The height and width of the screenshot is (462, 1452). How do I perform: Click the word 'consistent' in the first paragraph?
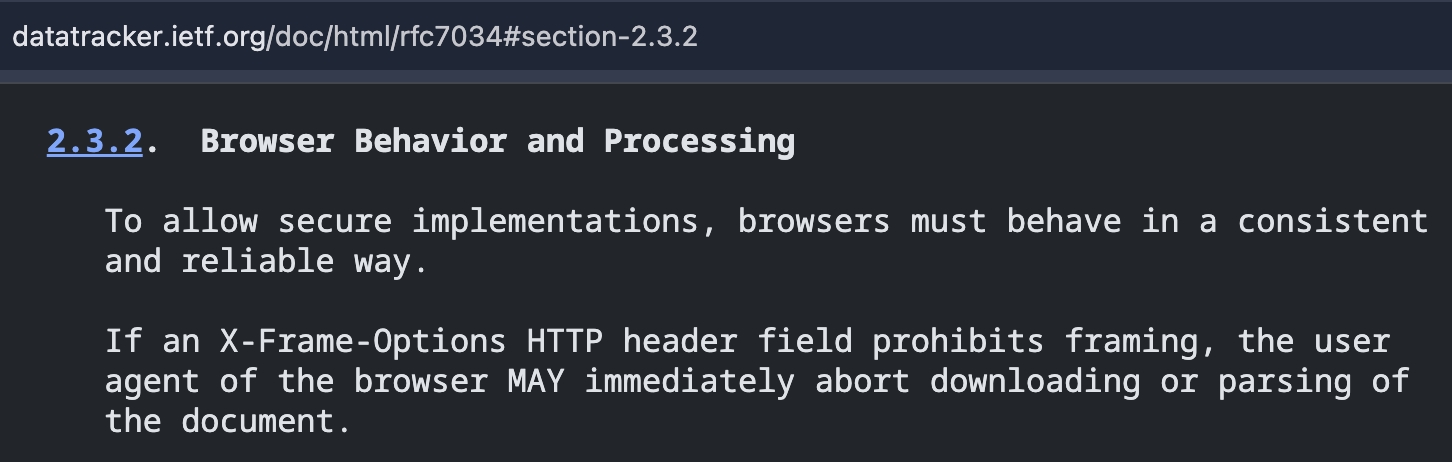[x=1333, y=221]
